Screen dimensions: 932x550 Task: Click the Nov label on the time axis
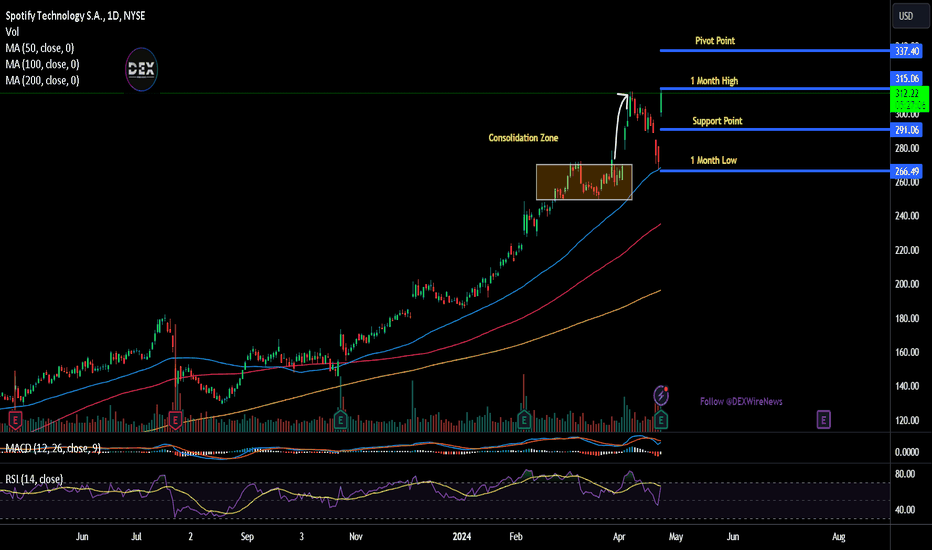point(355,536)
